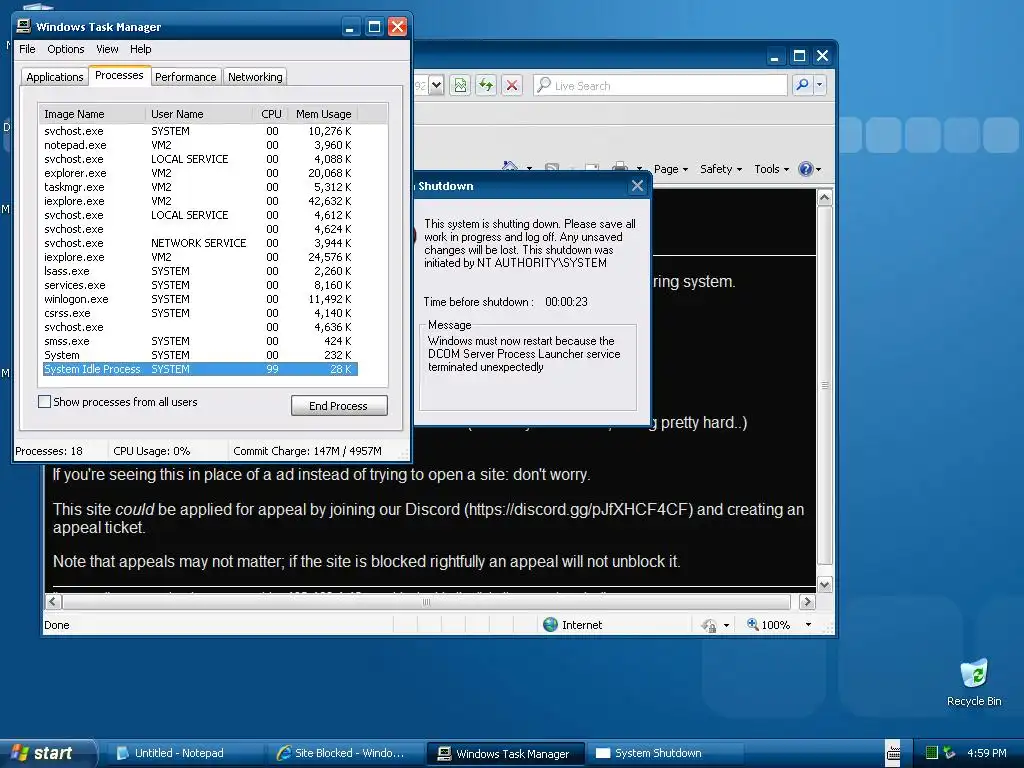Select the notepad.exe process row
The image size is (1024, 768).
coord(200,145)
